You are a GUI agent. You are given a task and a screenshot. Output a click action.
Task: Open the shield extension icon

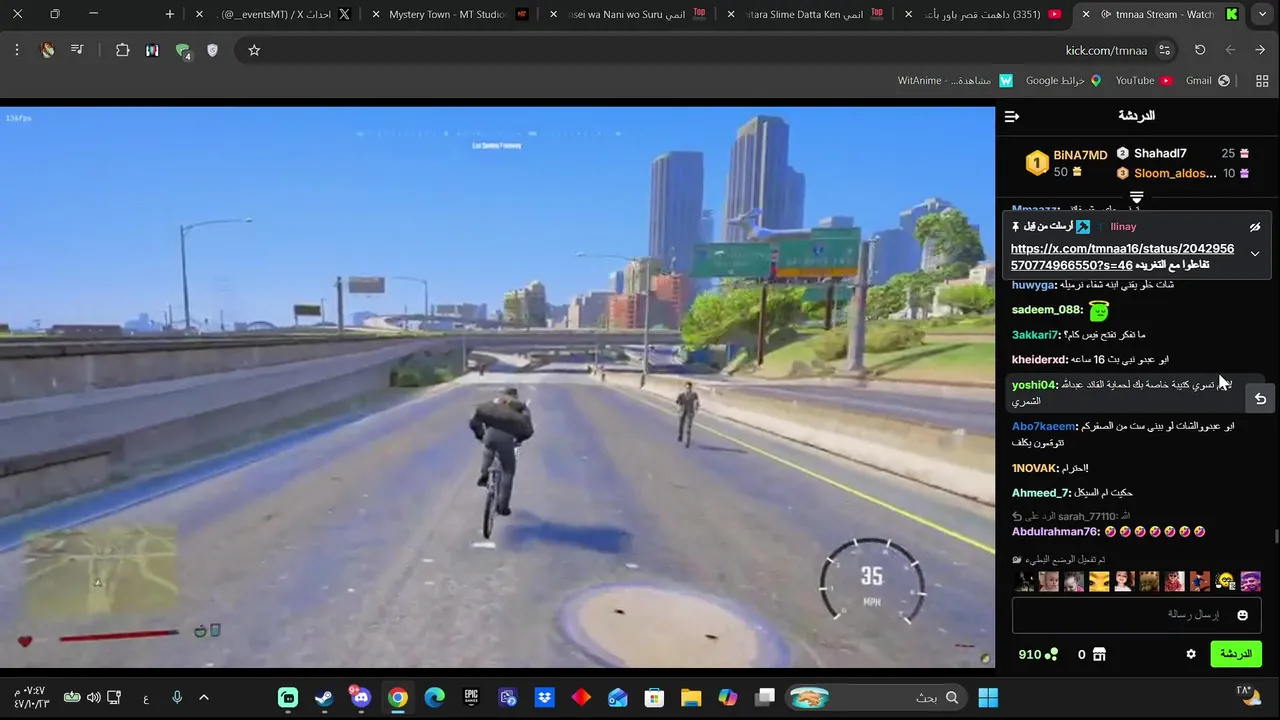(x=212, y=50)
